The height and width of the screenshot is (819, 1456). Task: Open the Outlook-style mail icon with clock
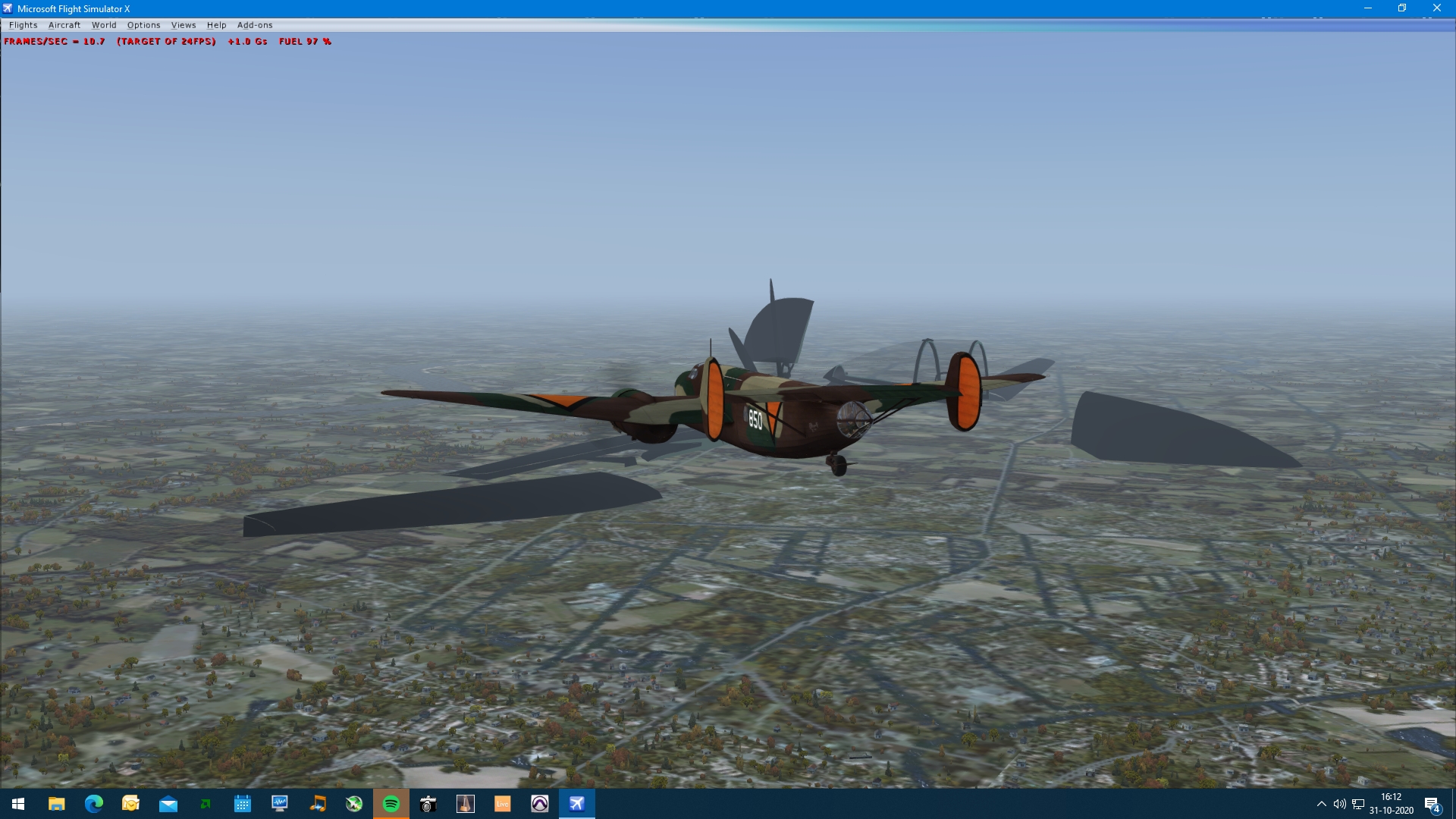[x=130, y=804]
